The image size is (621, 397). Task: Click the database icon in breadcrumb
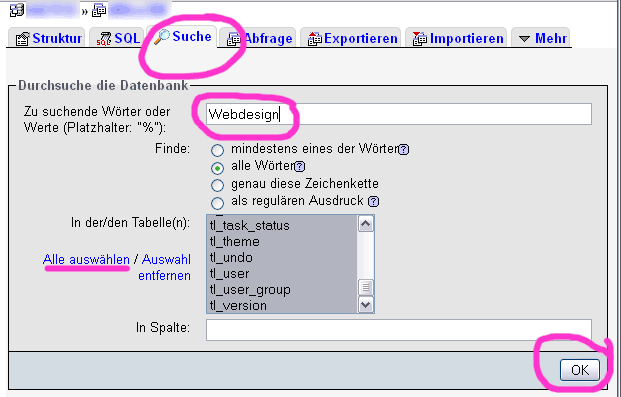pyautogui.click(x=99, y=10)
